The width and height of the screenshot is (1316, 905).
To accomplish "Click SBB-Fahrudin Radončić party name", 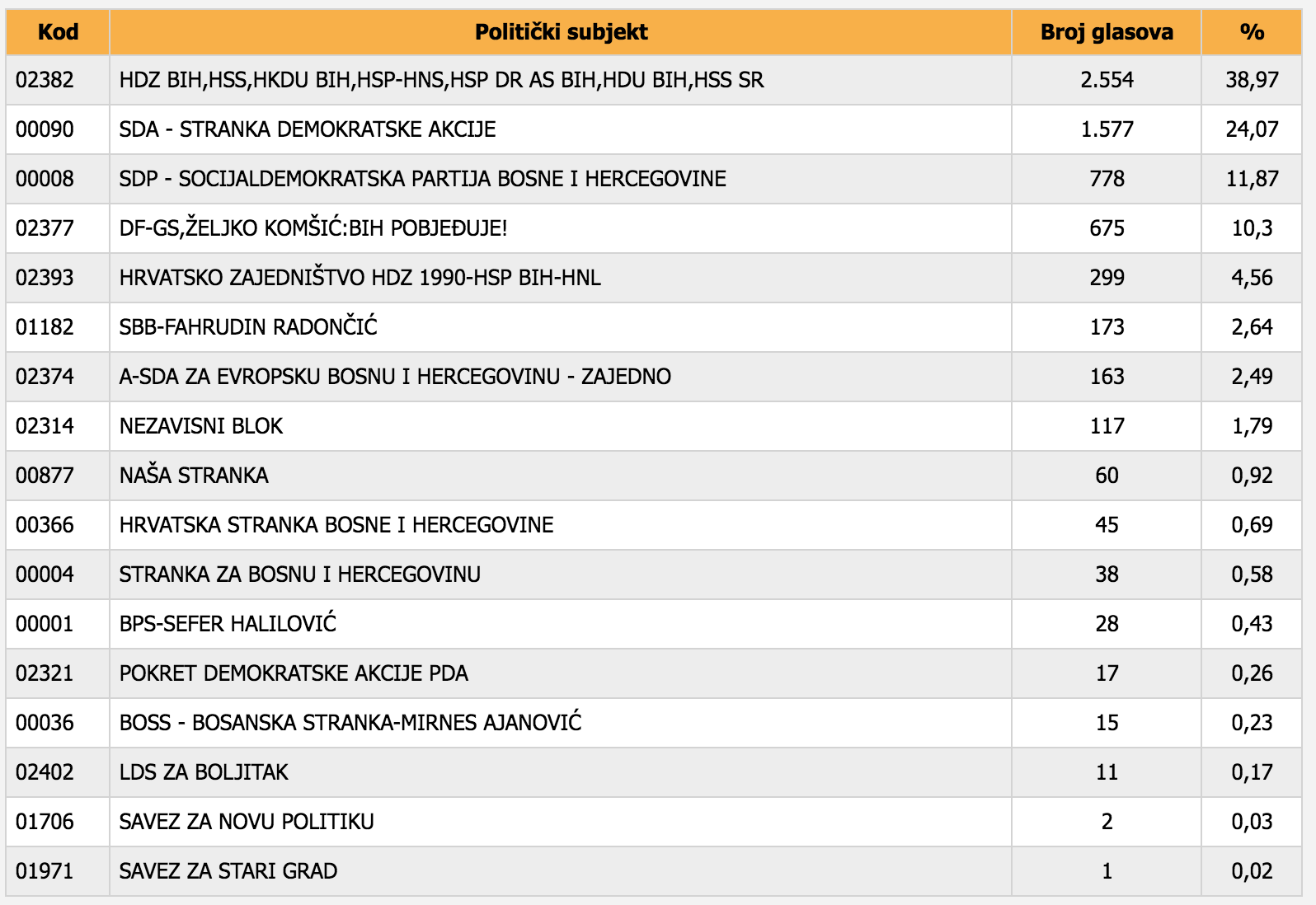I will pyautogui.click(x=248, y=327).
